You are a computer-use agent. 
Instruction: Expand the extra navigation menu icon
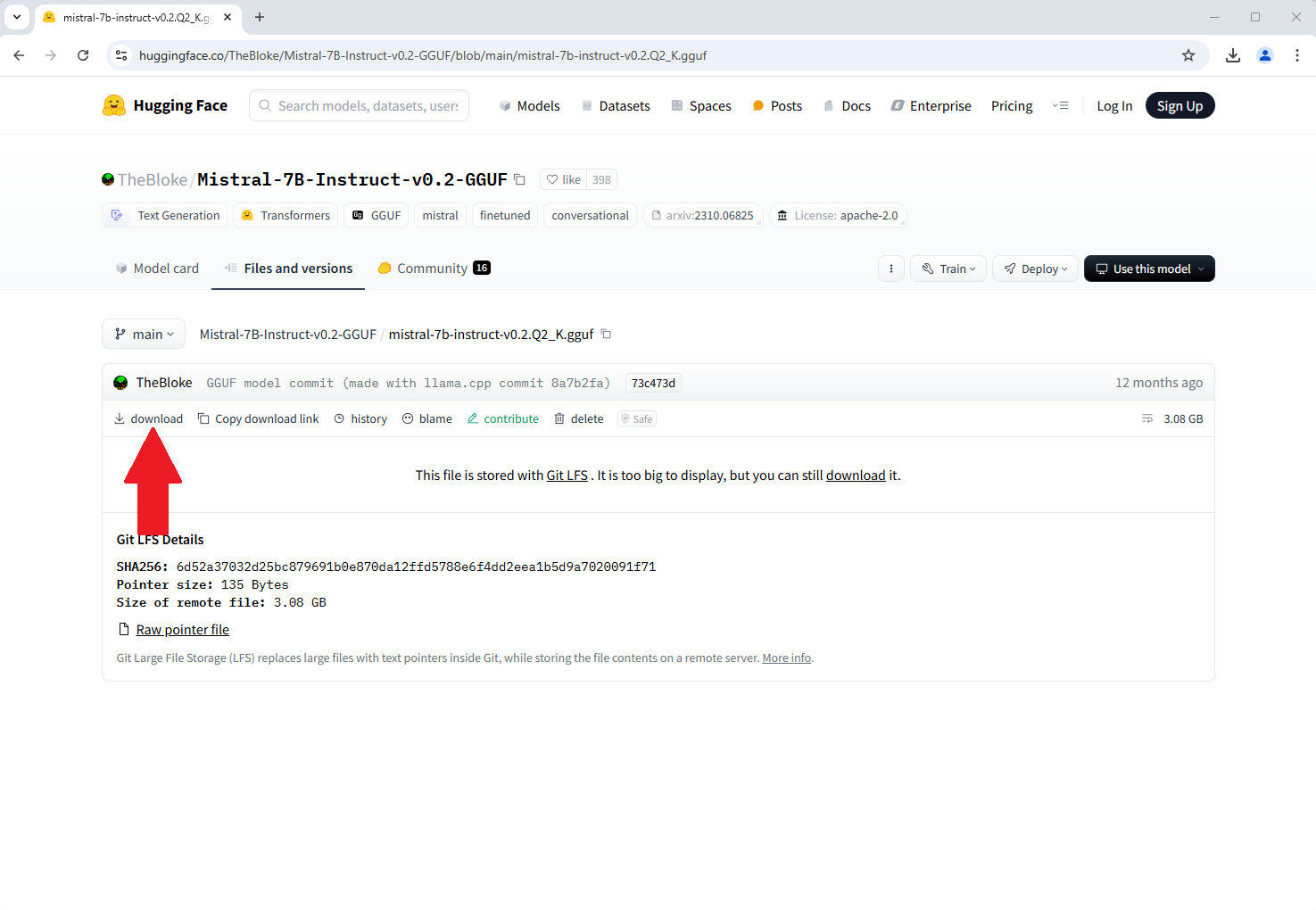tap(1060, 105)
